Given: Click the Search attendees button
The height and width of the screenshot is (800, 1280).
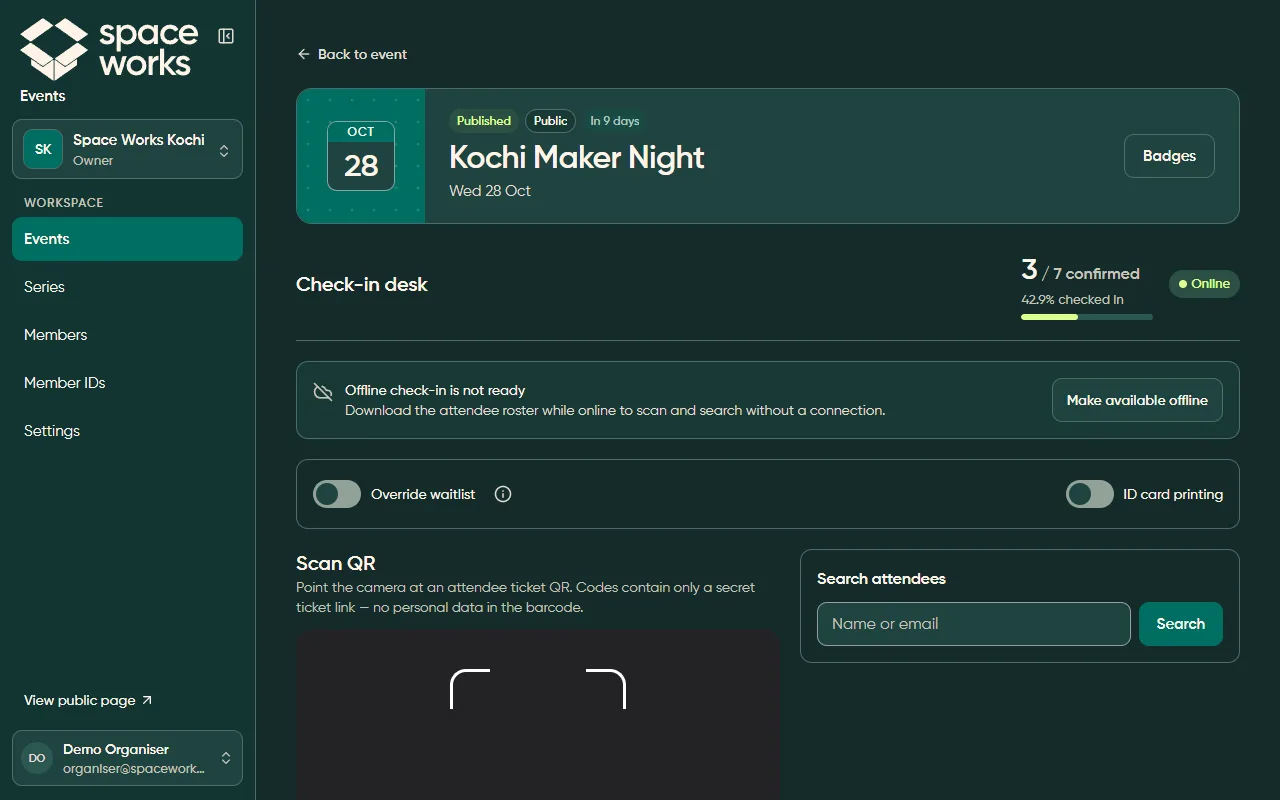Looking at the screenshot, I should (x=1181, y=624).
